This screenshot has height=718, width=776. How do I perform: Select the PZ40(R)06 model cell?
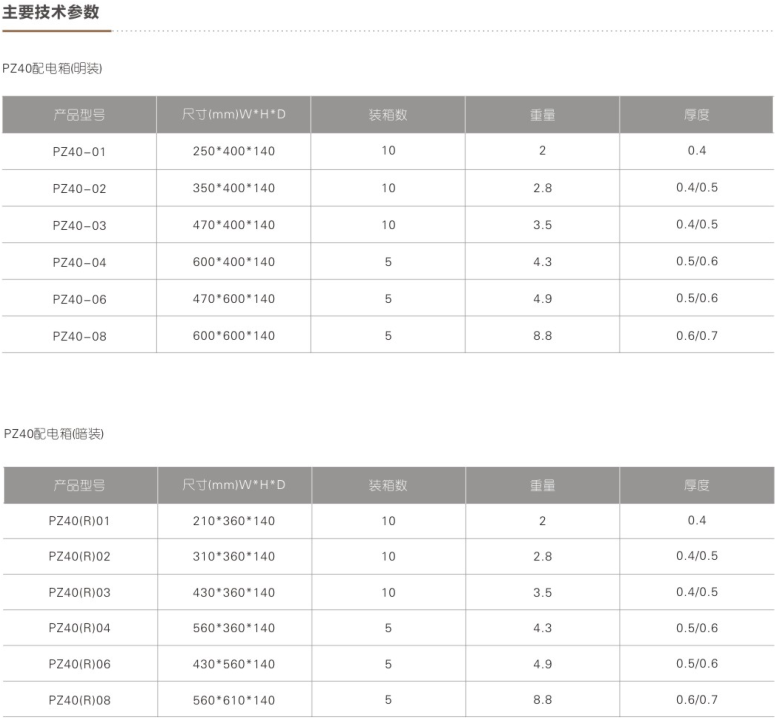79,664
